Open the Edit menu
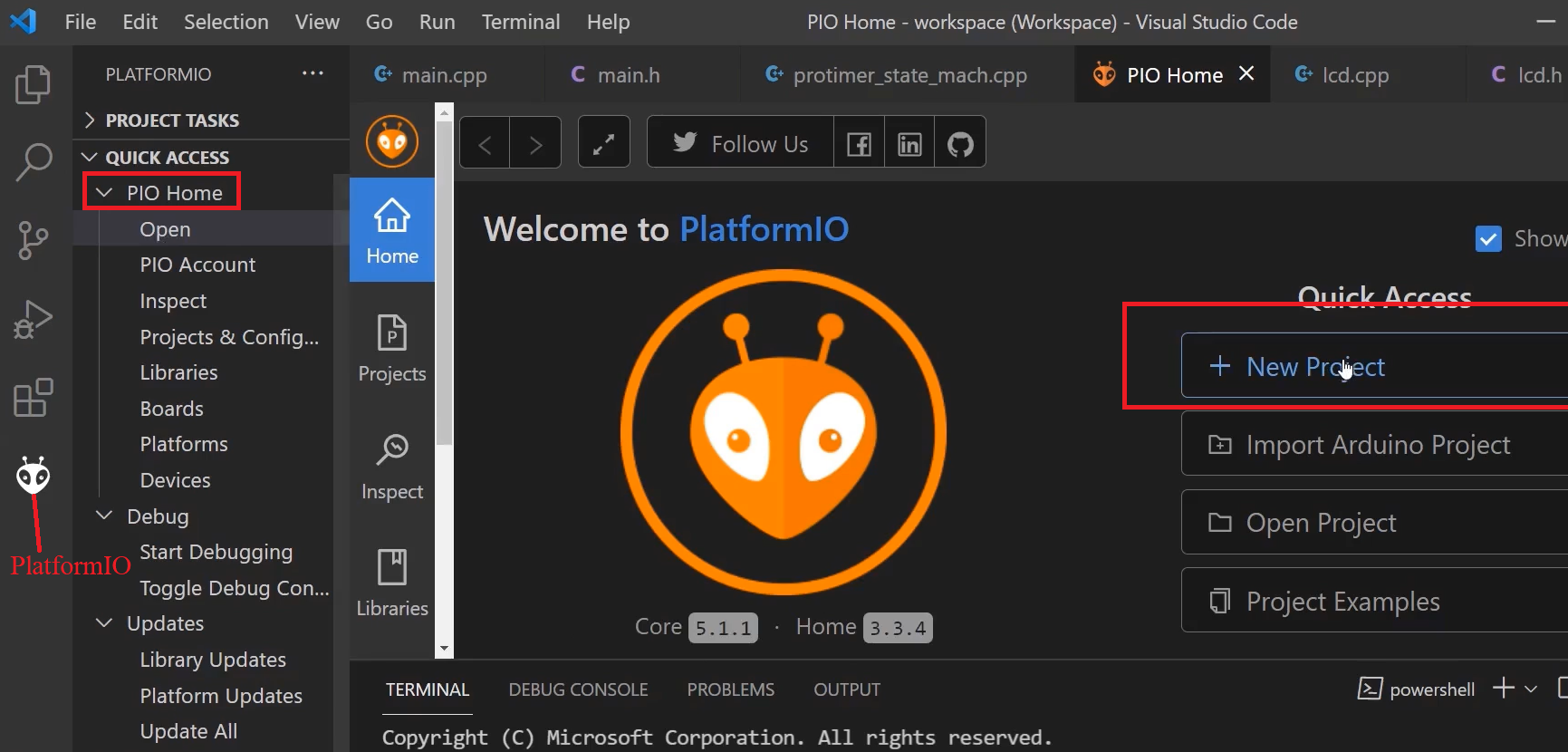This screenshot has height=752, width=1568. [x=139, y=22]
